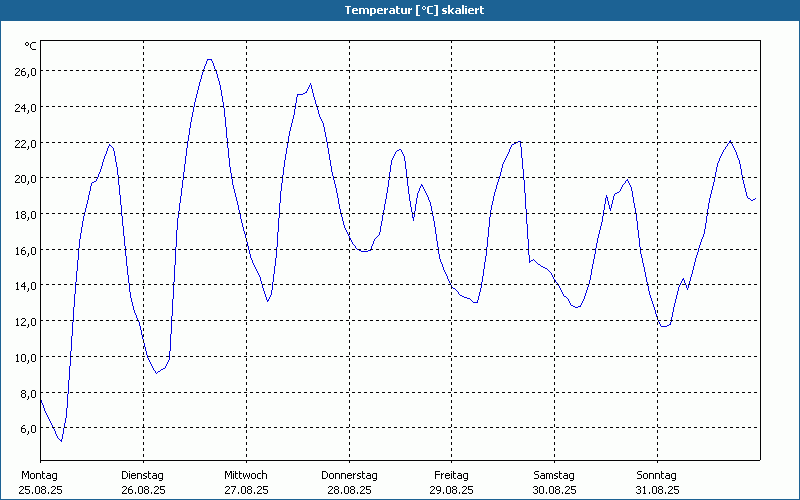
Task: Click the °C unit label above the y-axis
Action: (30, 46)
